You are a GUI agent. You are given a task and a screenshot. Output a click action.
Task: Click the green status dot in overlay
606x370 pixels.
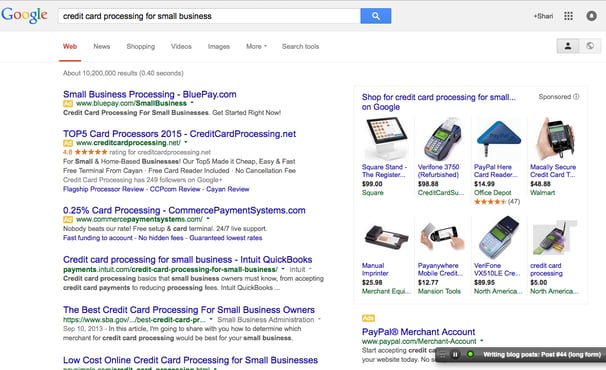[470, 354]
